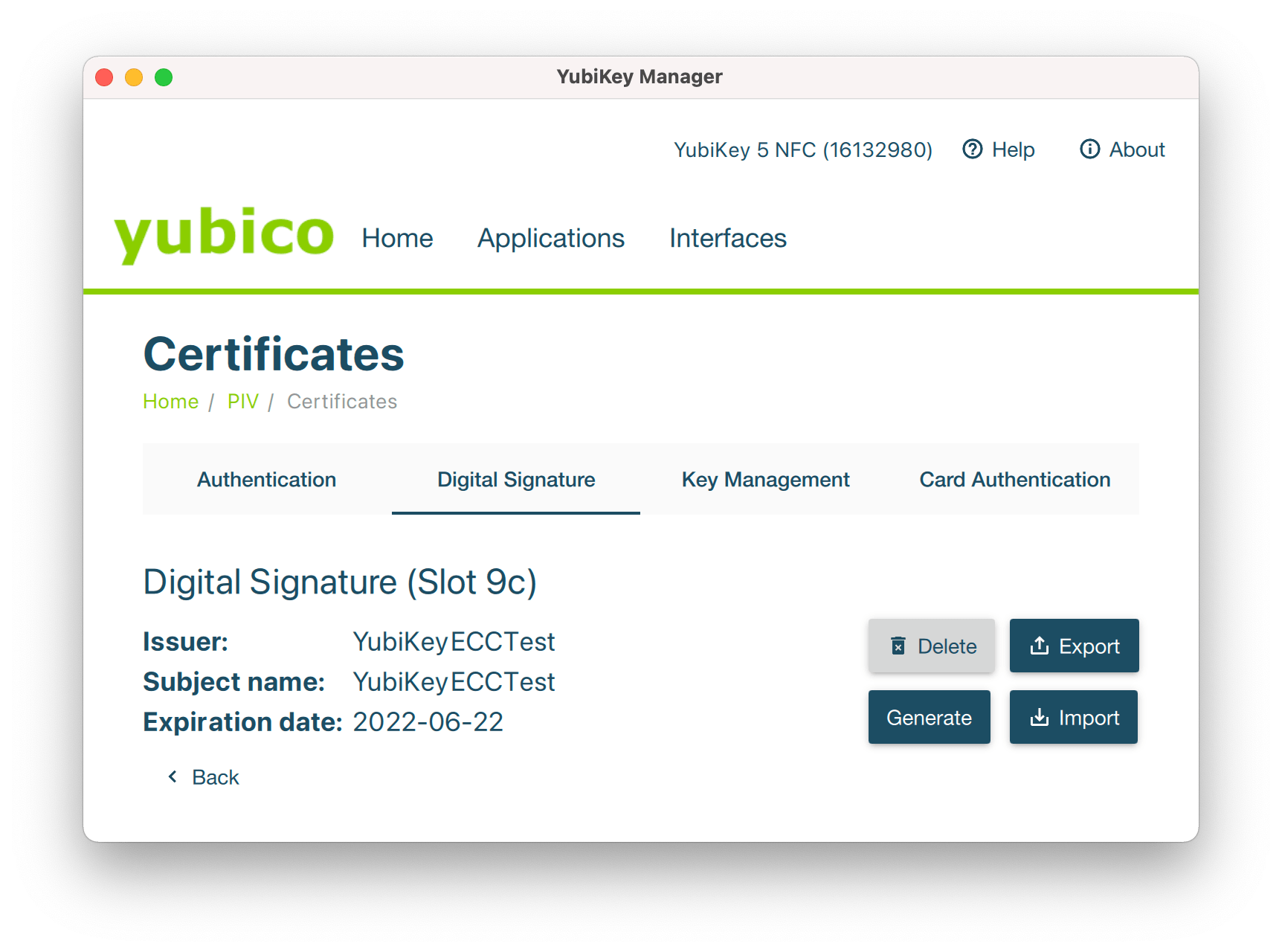Switch to the Authentication tab
This screenshot has height=952, width=1282.
[266, 479]
